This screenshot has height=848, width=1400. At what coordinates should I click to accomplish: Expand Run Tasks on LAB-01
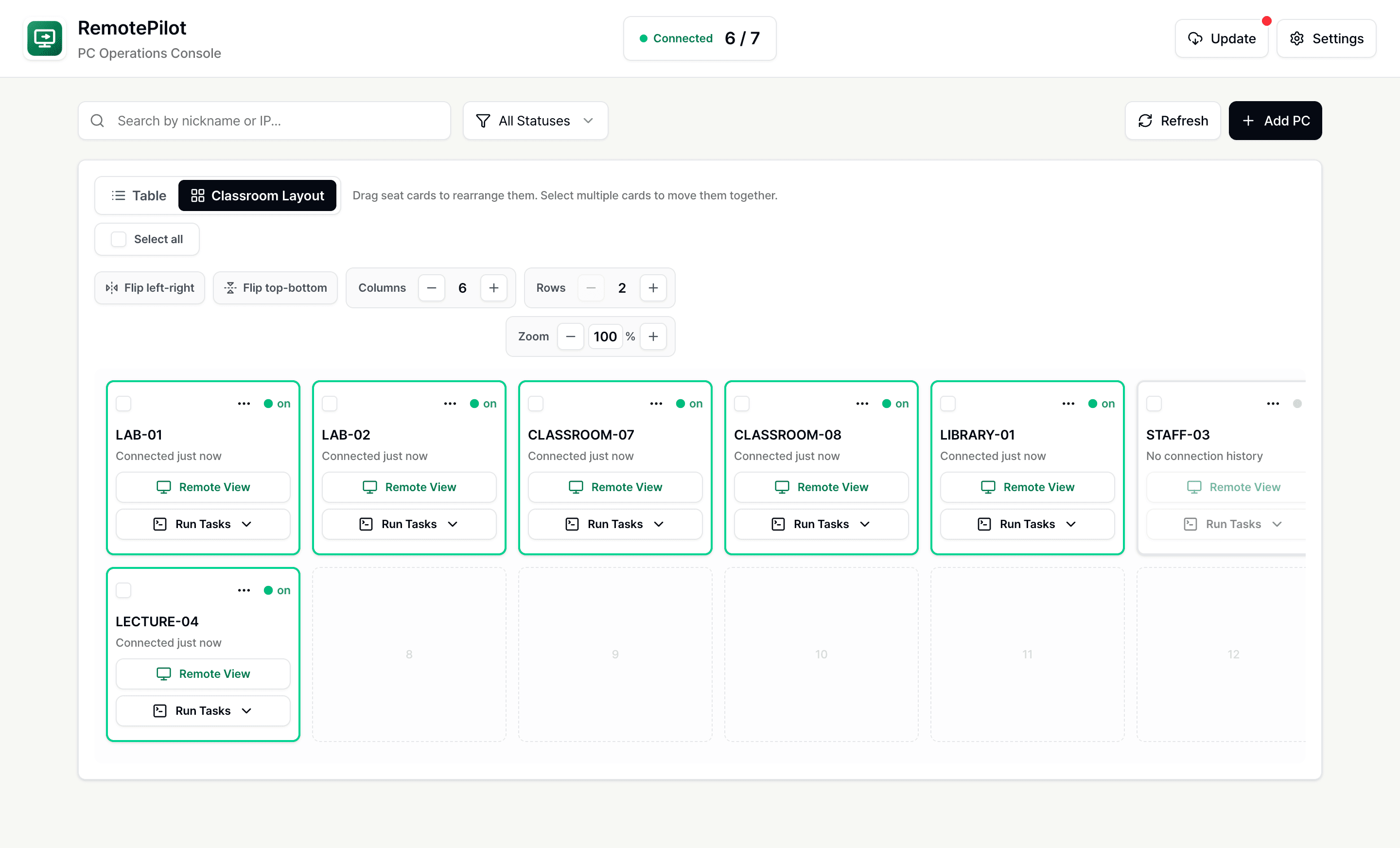[x=203, y=524]
